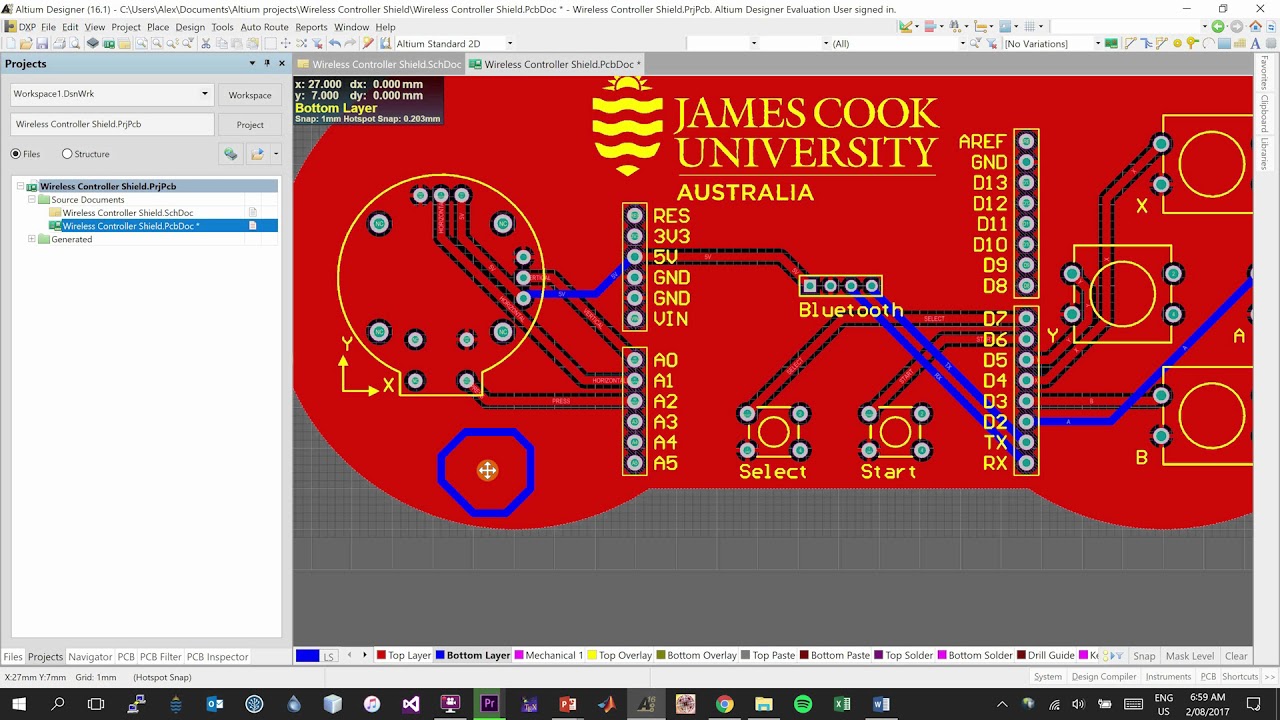Click the project options folder icon
Viewport: 1280px width, 720px height.
pyautogui.click(x=257, y=154)
